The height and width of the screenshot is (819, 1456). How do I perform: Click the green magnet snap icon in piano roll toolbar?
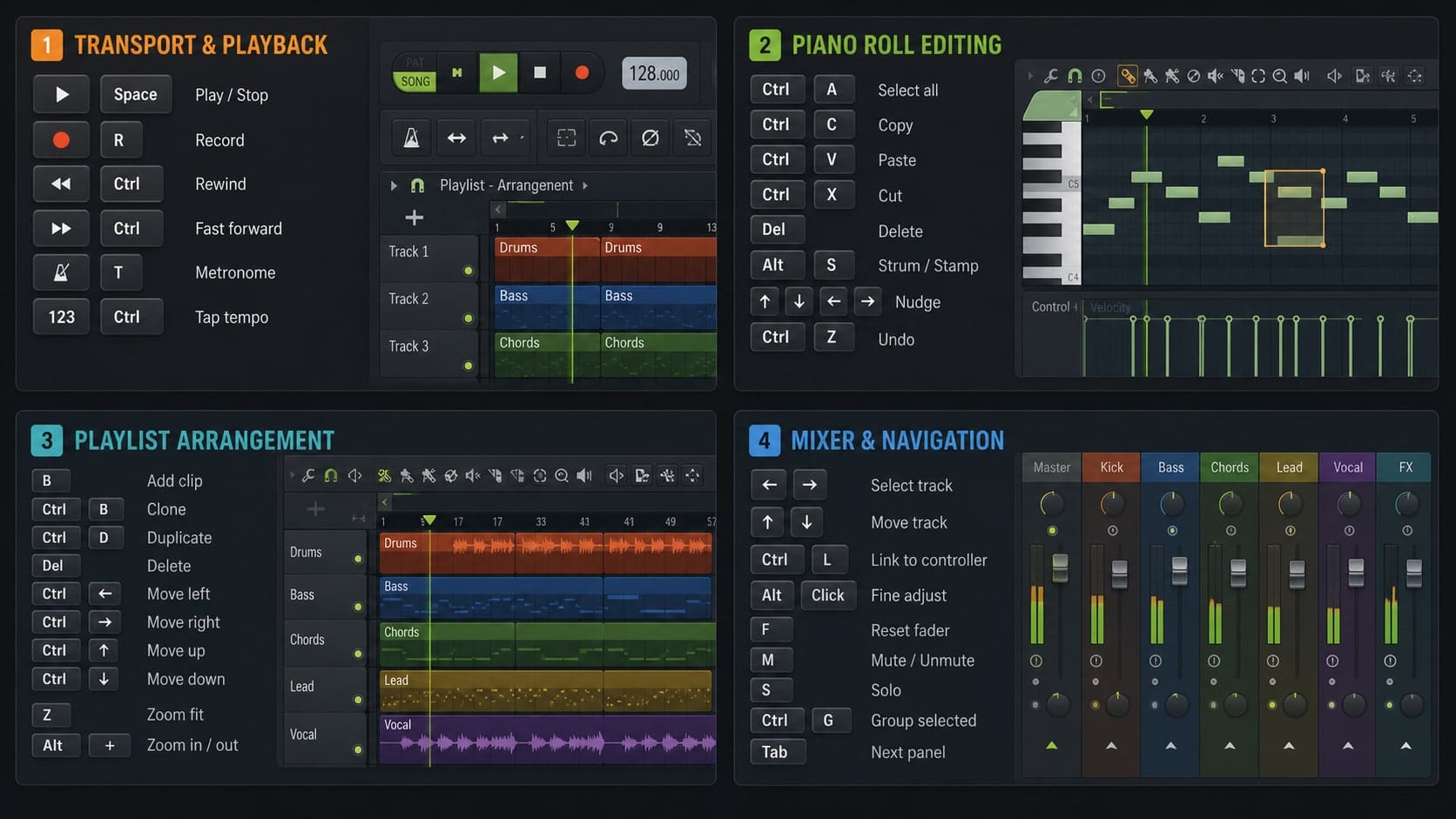click(1075, 77)
